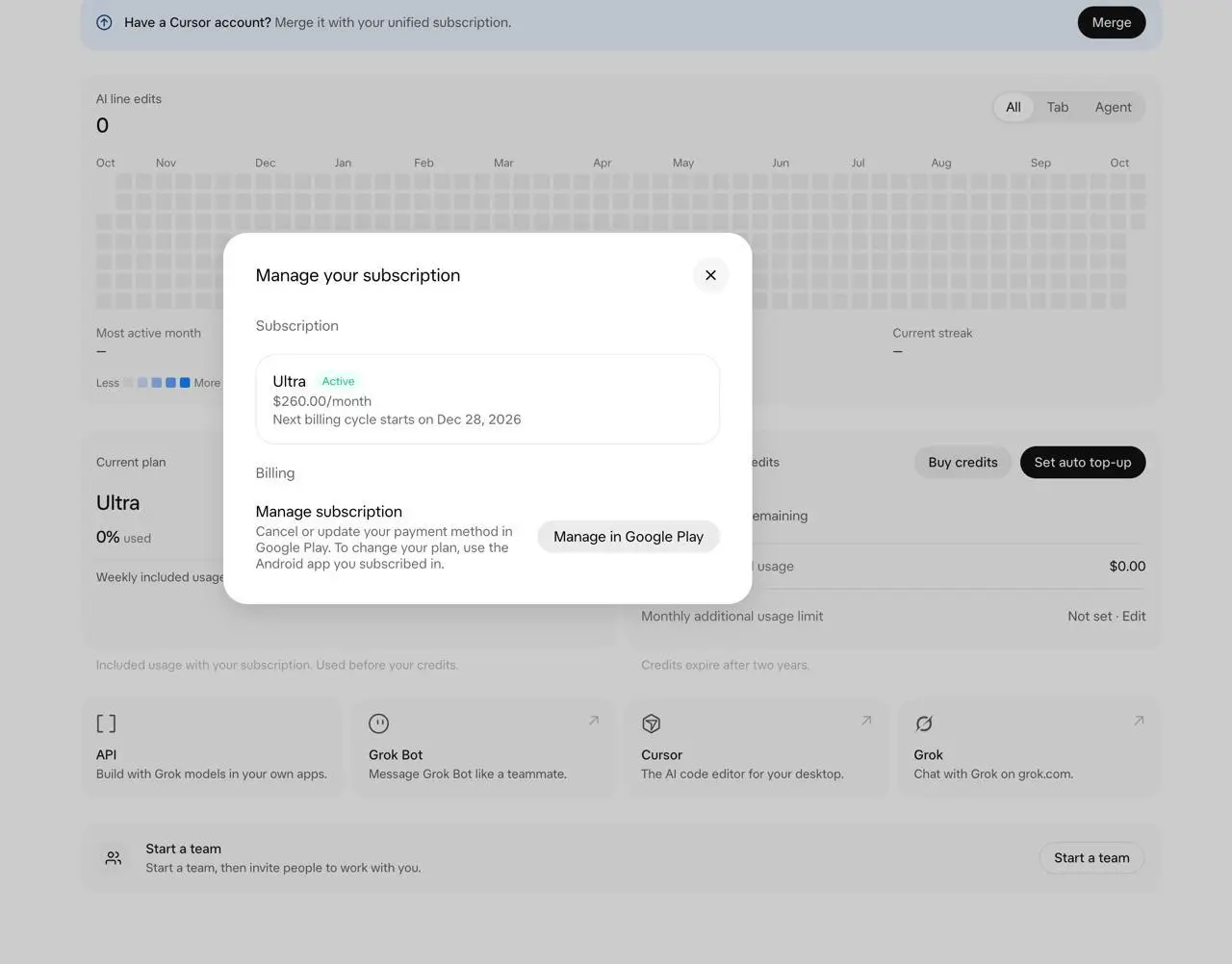Merge your Cursor account

pos(1112,22)
